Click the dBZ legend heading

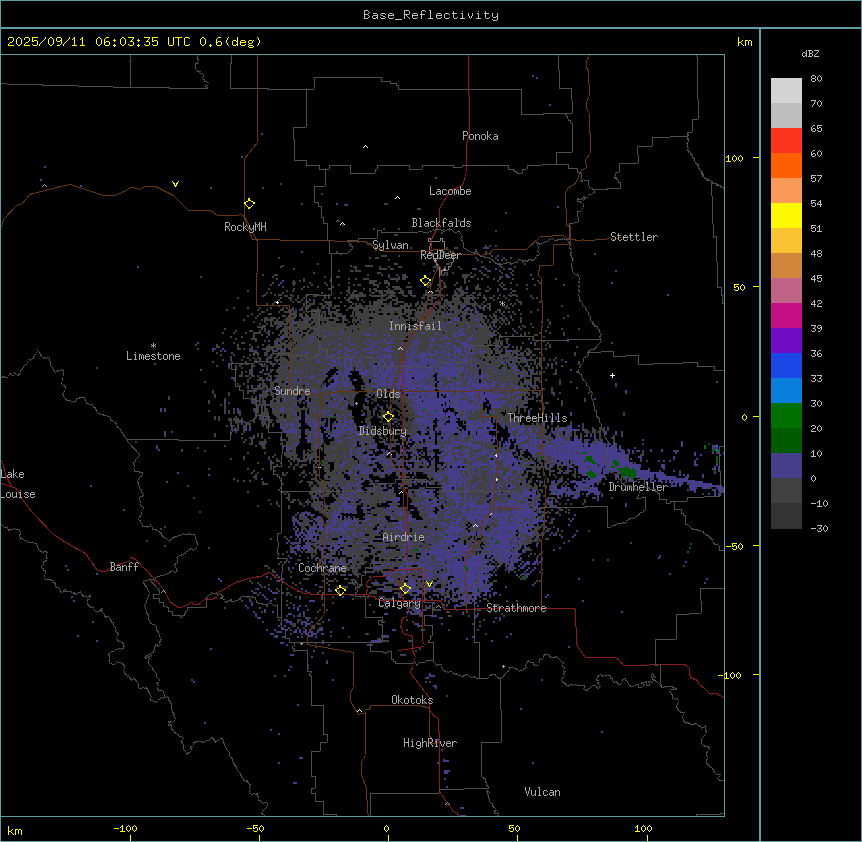tap(810, 54)
